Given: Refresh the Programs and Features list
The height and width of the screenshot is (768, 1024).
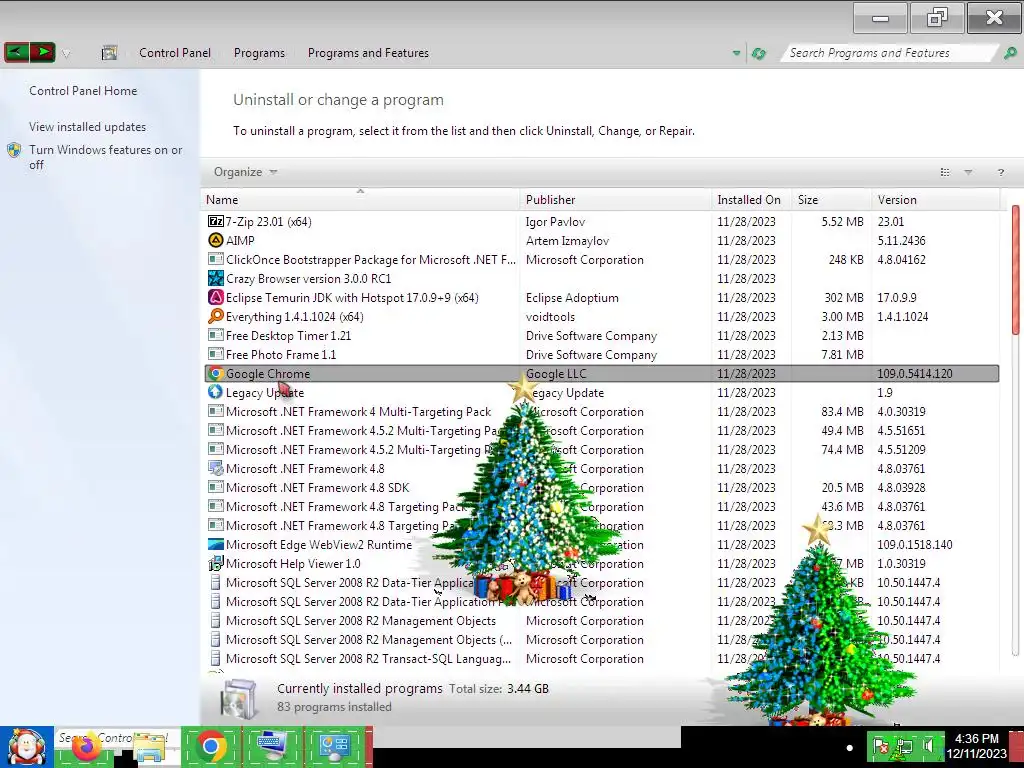Looking at the screenshot, I should [758, 53].
